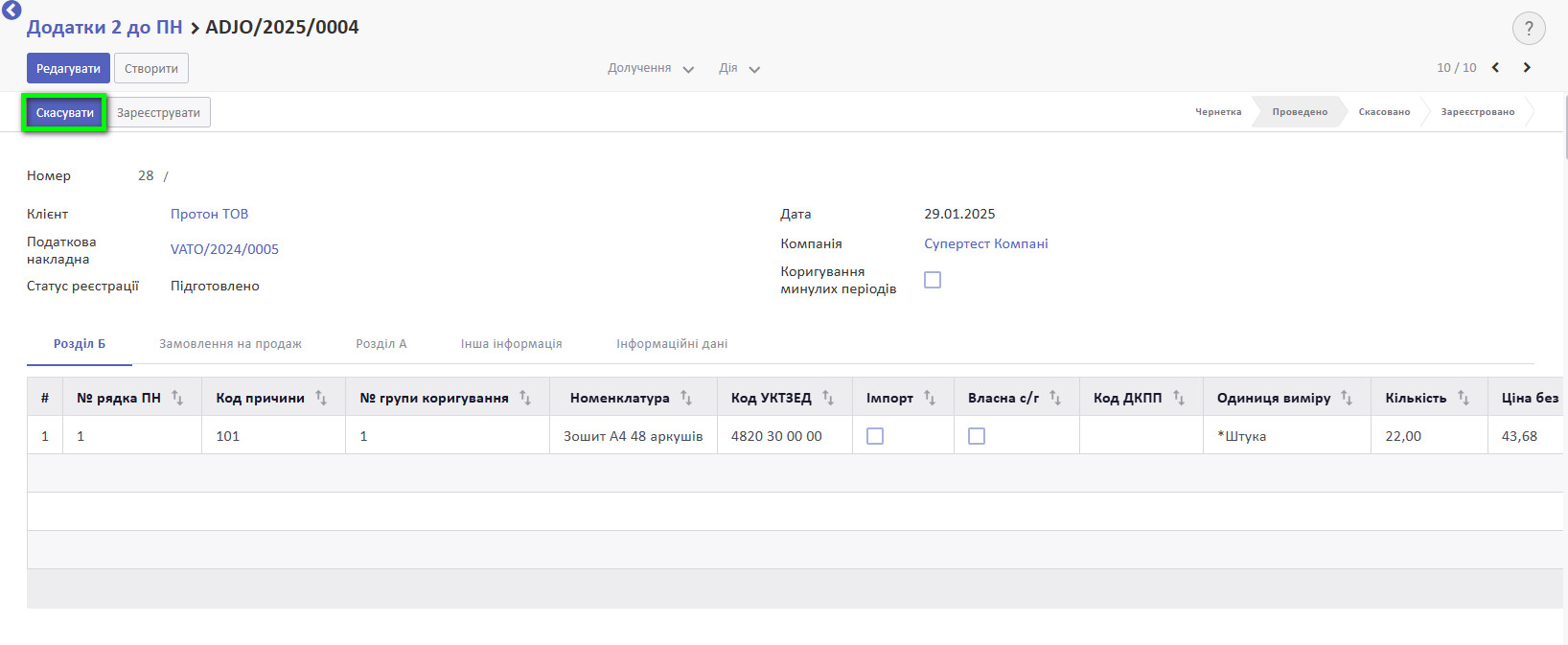Open Інформаційні дані tab
The width and height of the screenshot is (1568, 645).
672,344
